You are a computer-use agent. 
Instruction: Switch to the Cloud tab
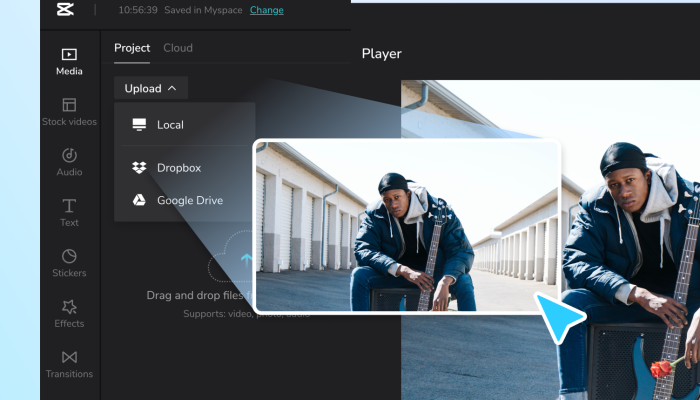[x=178, y=48]
